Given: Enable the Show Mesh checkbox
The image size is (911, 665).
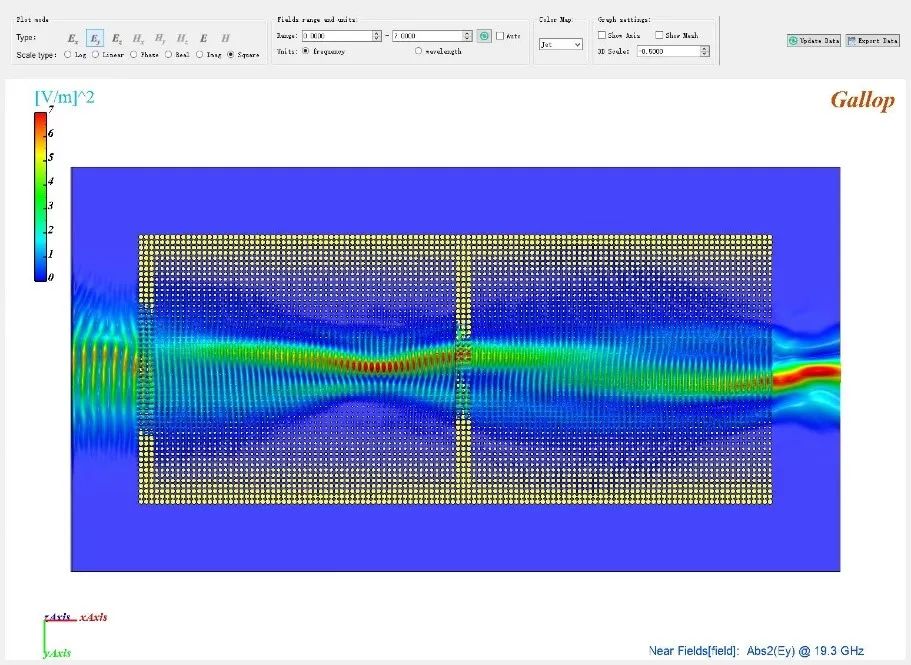Looking at the screenshot, I should tap(658, 35).
